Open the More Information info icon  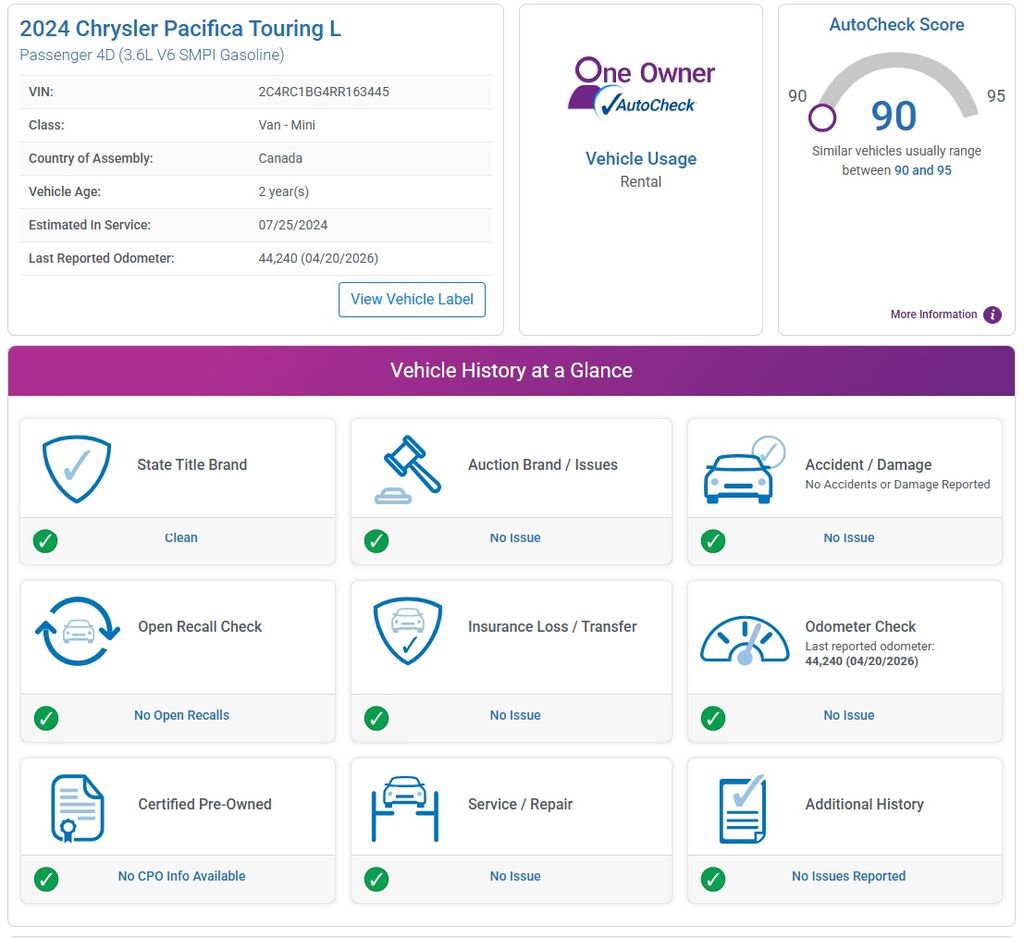pos(992,315)
